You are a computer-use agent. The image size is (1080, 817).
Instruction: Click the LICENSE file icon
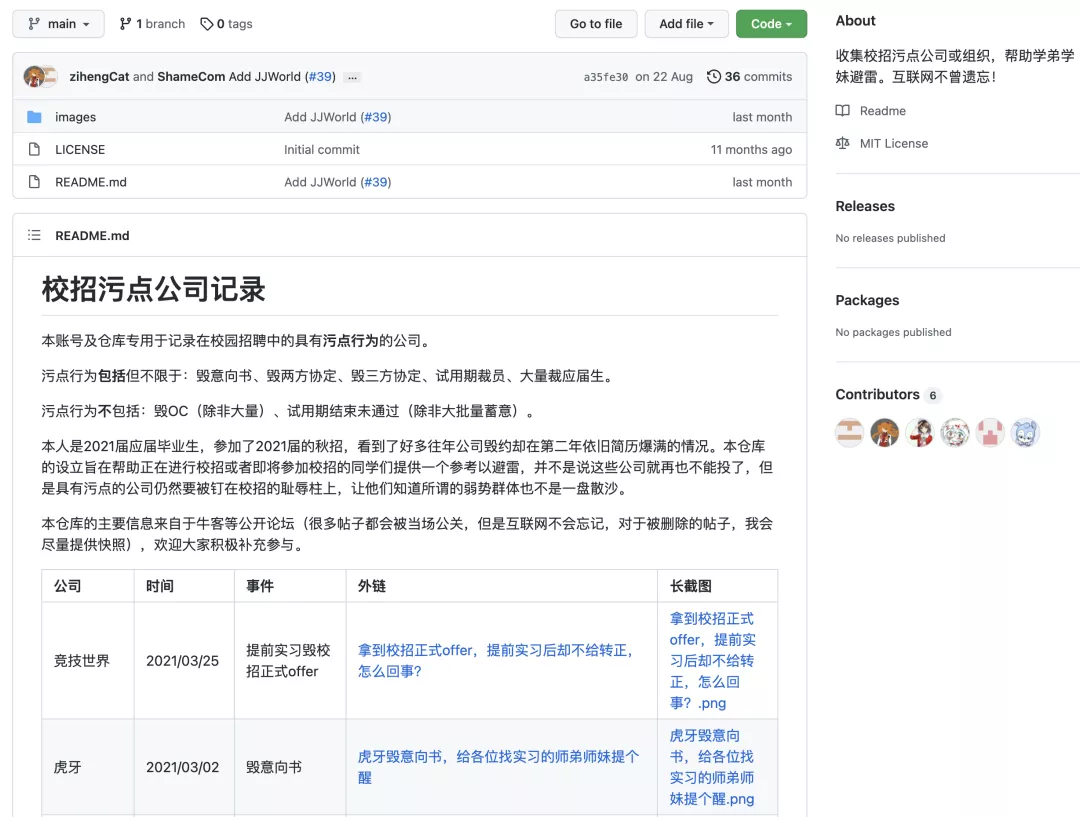[34, 149]
